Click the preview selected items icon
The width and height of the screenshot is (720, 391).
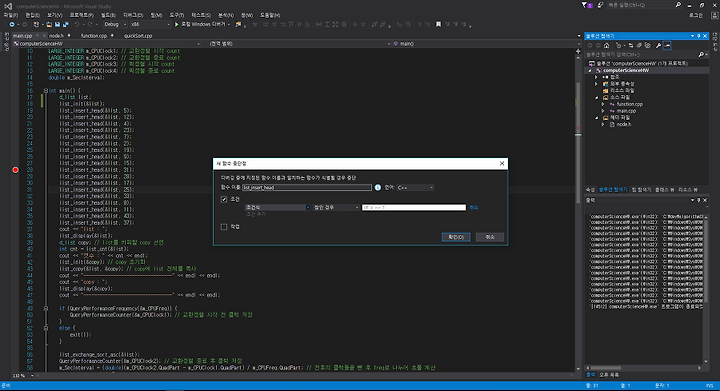click(667, 45)
